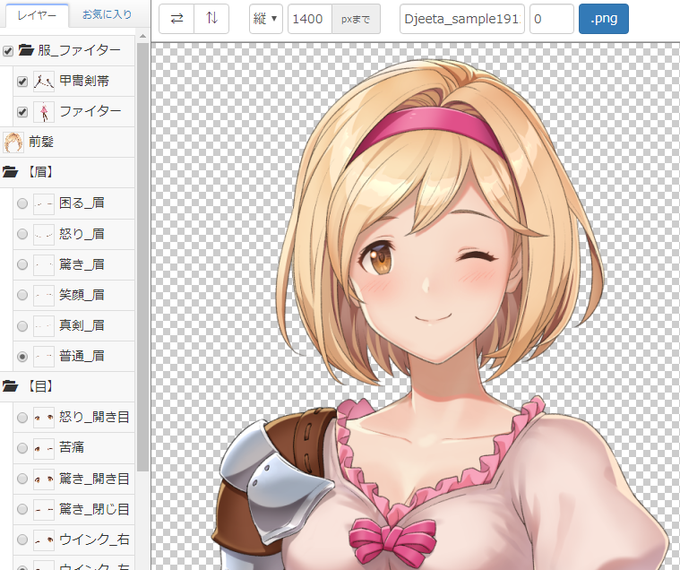Switch to the お気に入り tab
This screenshot has width=680, height=570.
107,15
